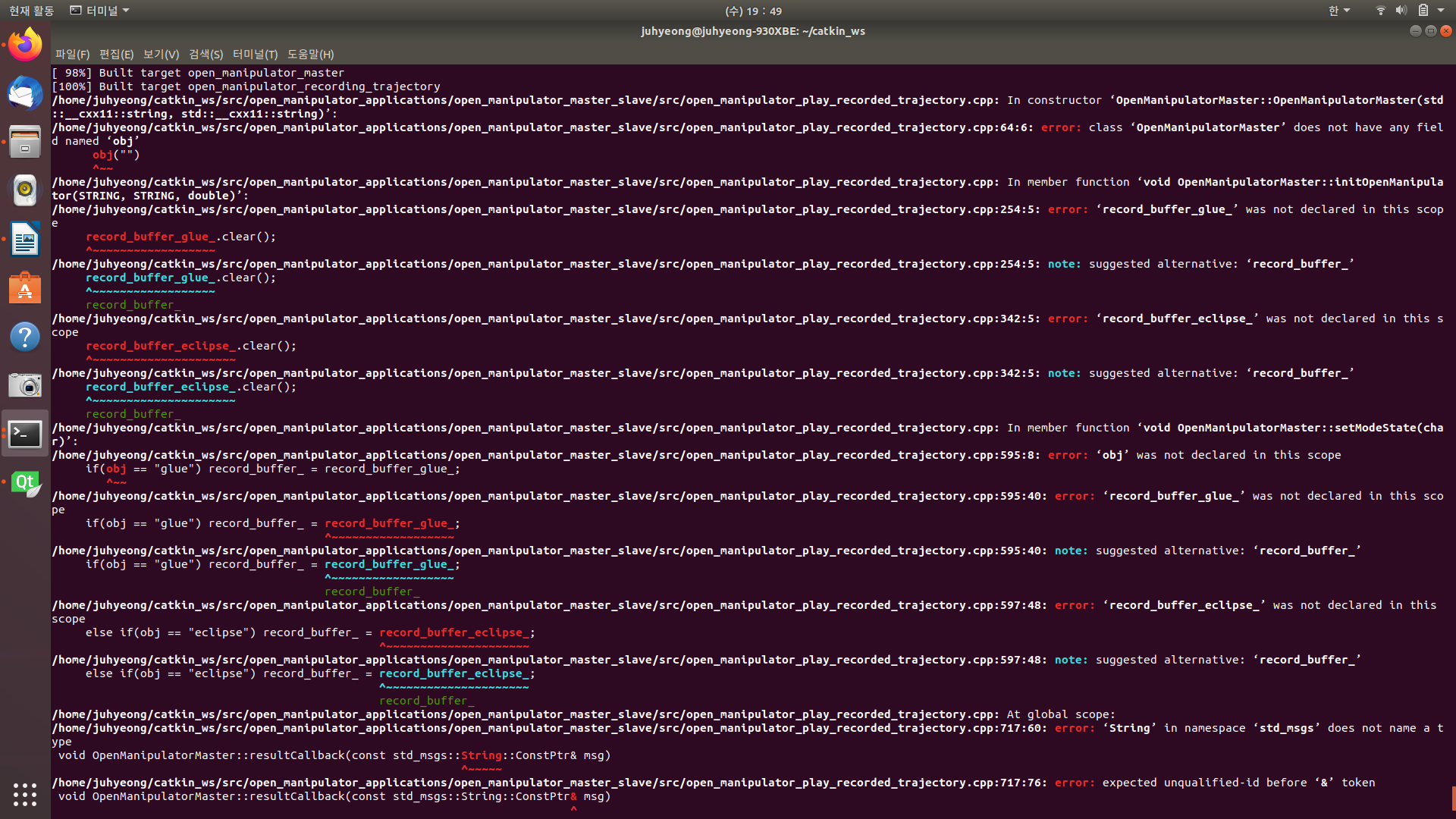Open the 도움말(H) menu
The image size is (1456, 819).
coord(310,55)
